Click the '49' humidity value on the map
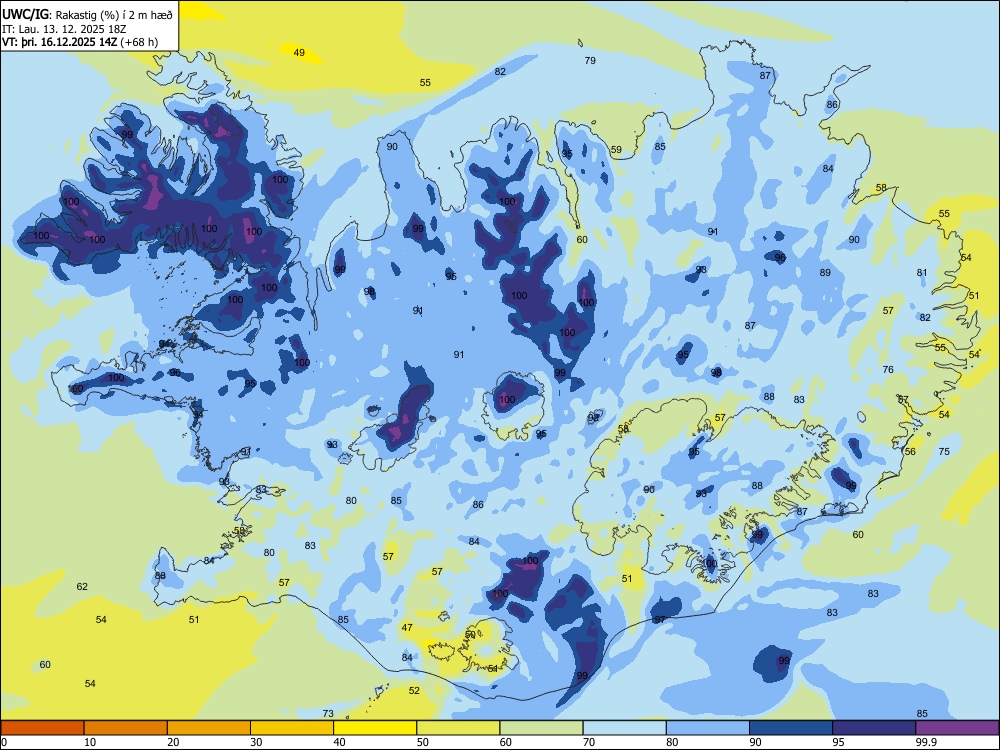 pyautogui.click(x=299, y=52)
